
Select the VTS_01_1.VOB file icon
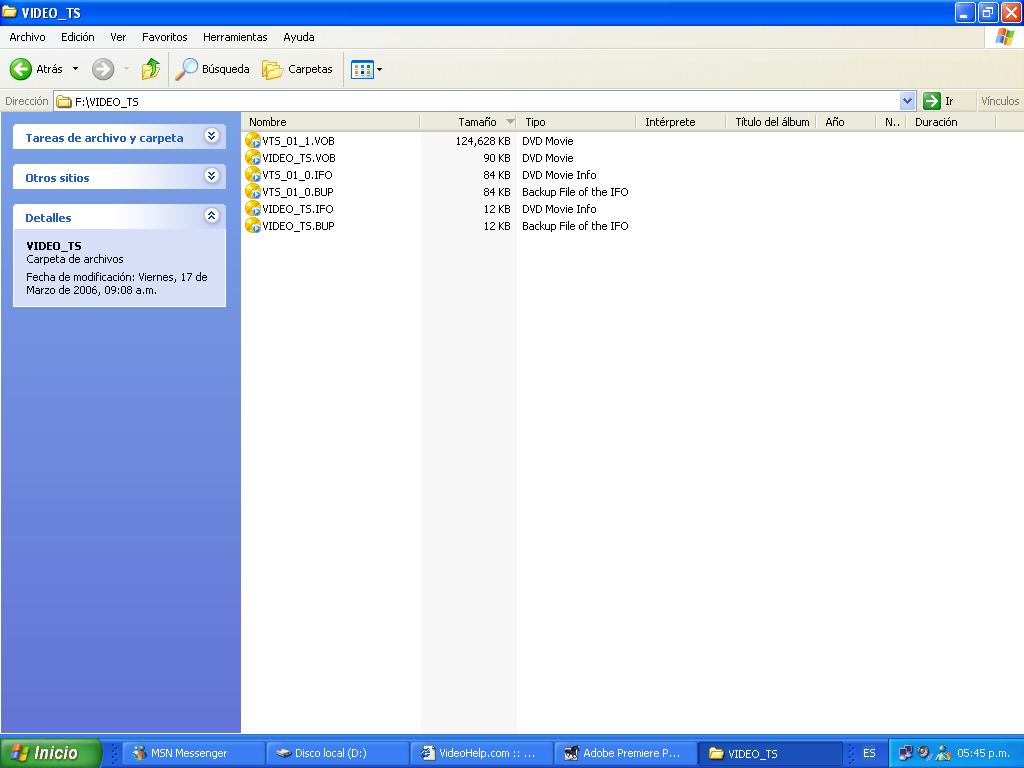point(253,140)
